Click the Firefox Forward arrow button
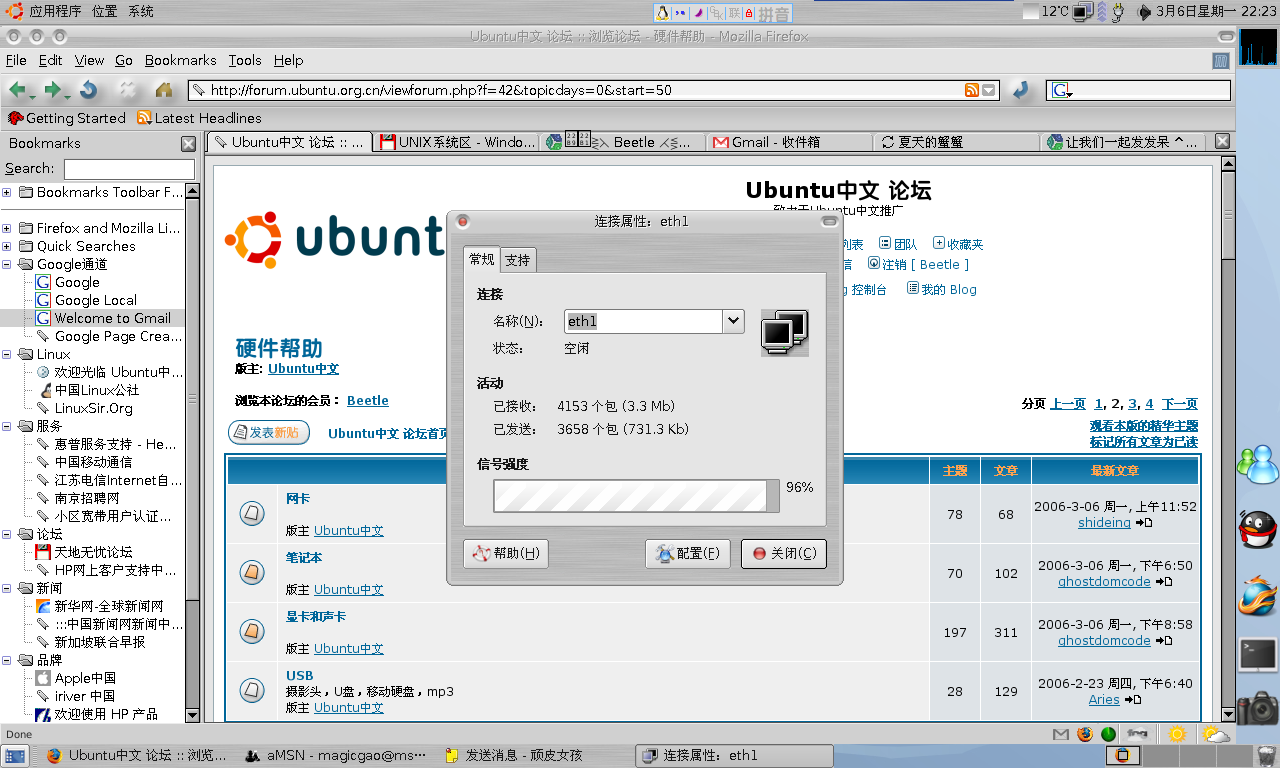The width and height of the screenshot is (1280, 768). coord(52,90)
